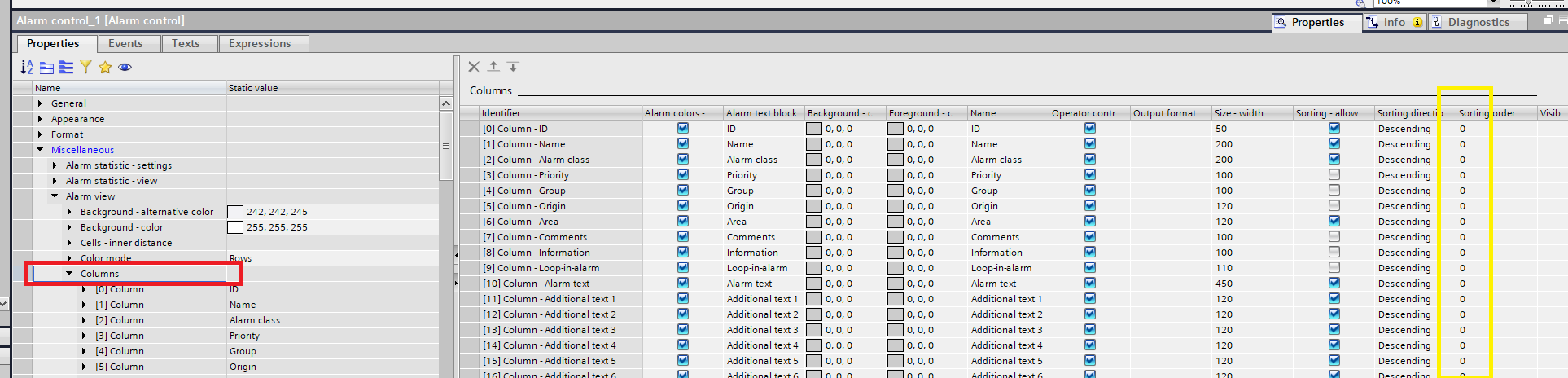Click the collapse-all categories icon
Screen dimensions: 1568x378
point(46,68)
